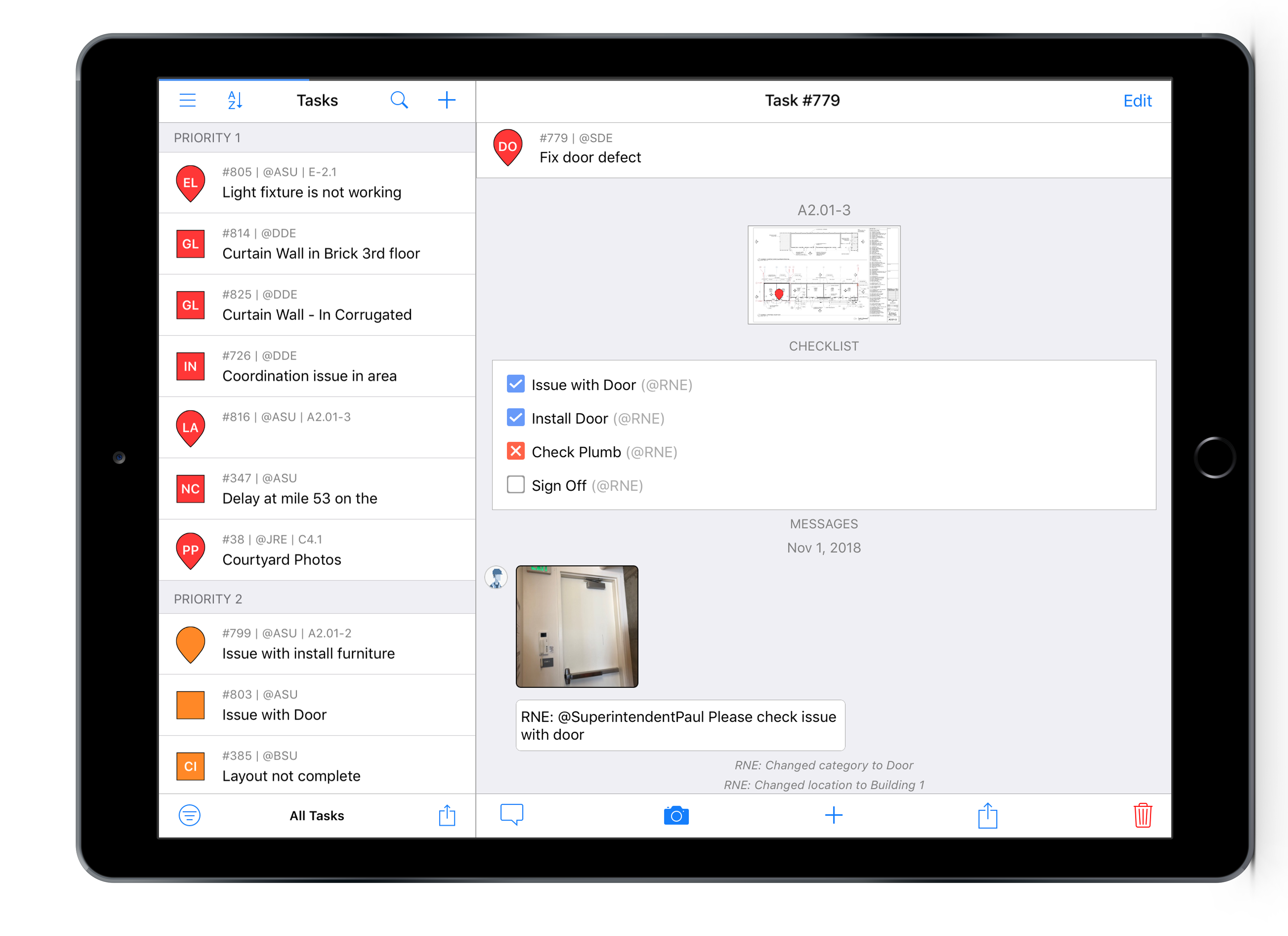Screen dimensions: 1288x936
Task: Share Task #779 using bottom share icon
Action: [987, 816]
